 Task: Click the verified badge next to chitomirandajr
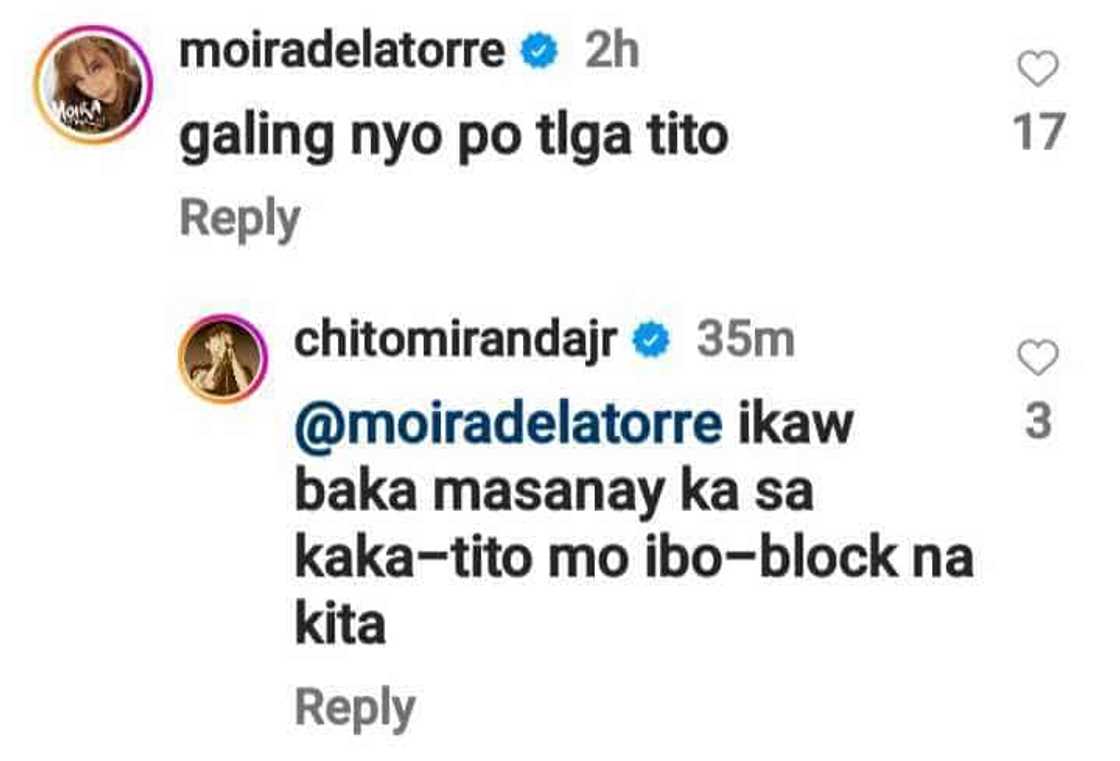pos(651,341)
